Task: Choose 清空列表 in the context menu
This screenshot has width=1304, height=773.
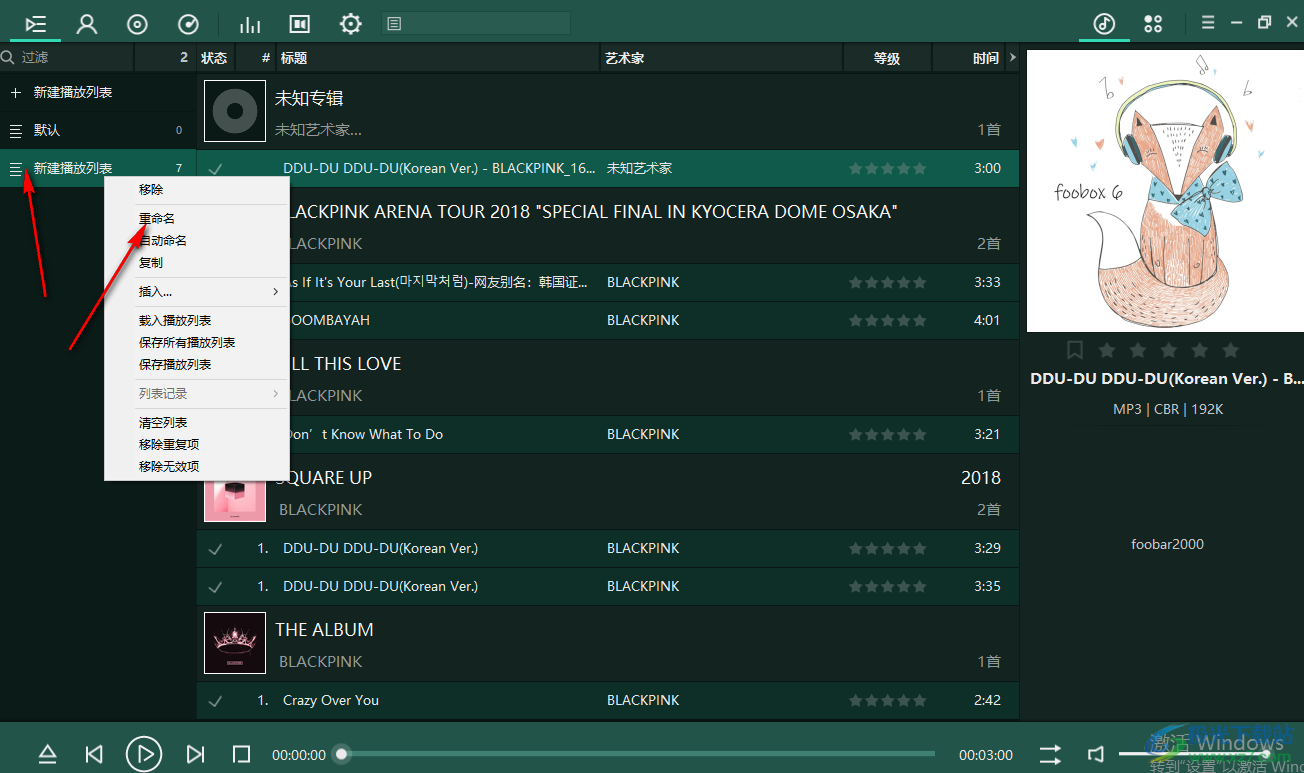Action: coord(163,422)
